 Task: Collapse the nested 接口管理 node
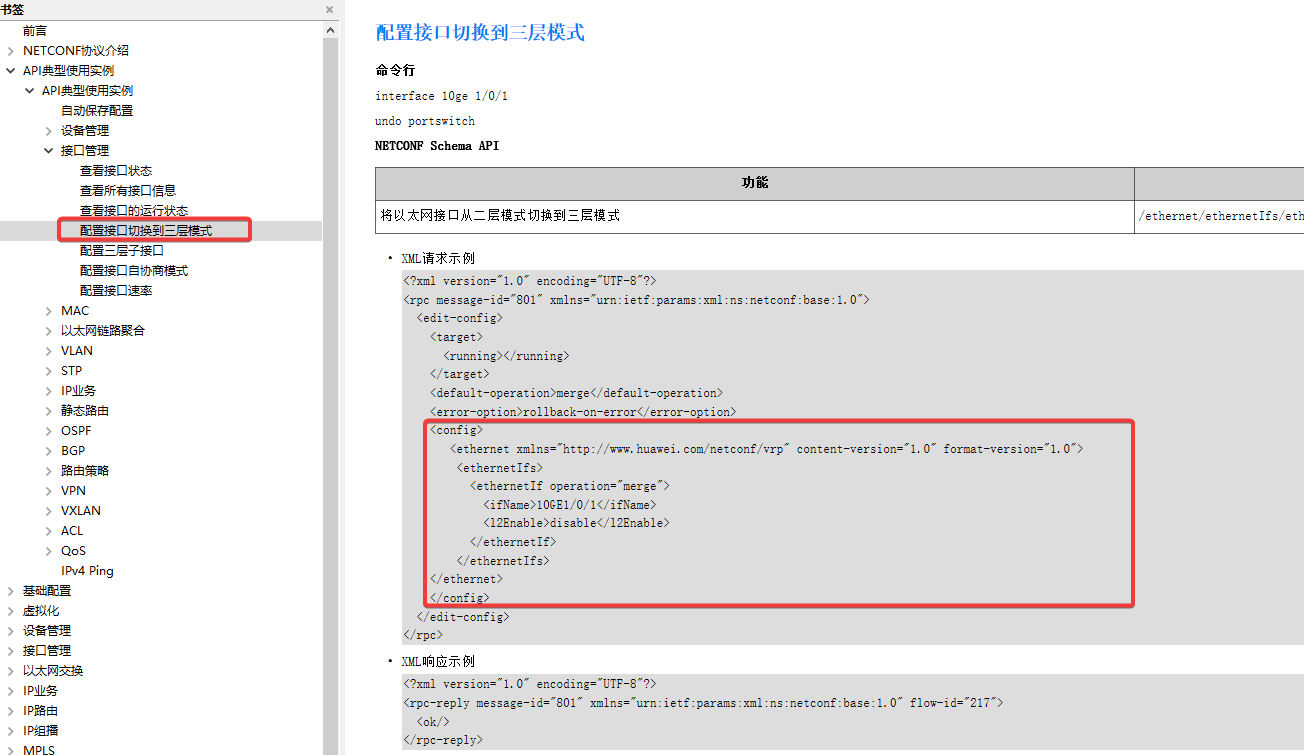coord(48,151)
